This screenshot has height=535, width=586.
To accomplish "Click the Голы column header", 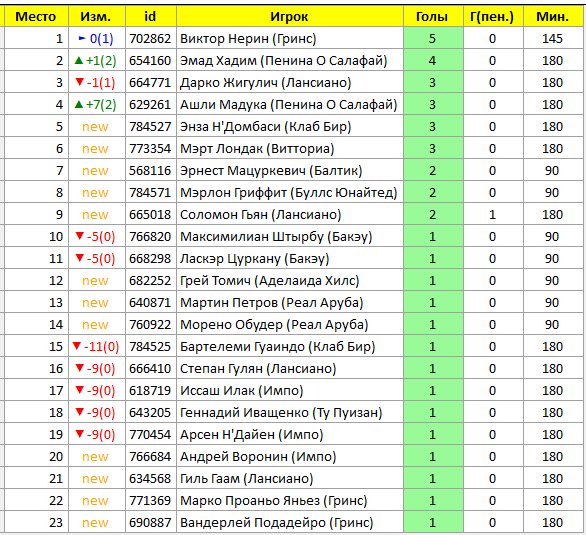I will pyautogui.click(x=433, y=16).
